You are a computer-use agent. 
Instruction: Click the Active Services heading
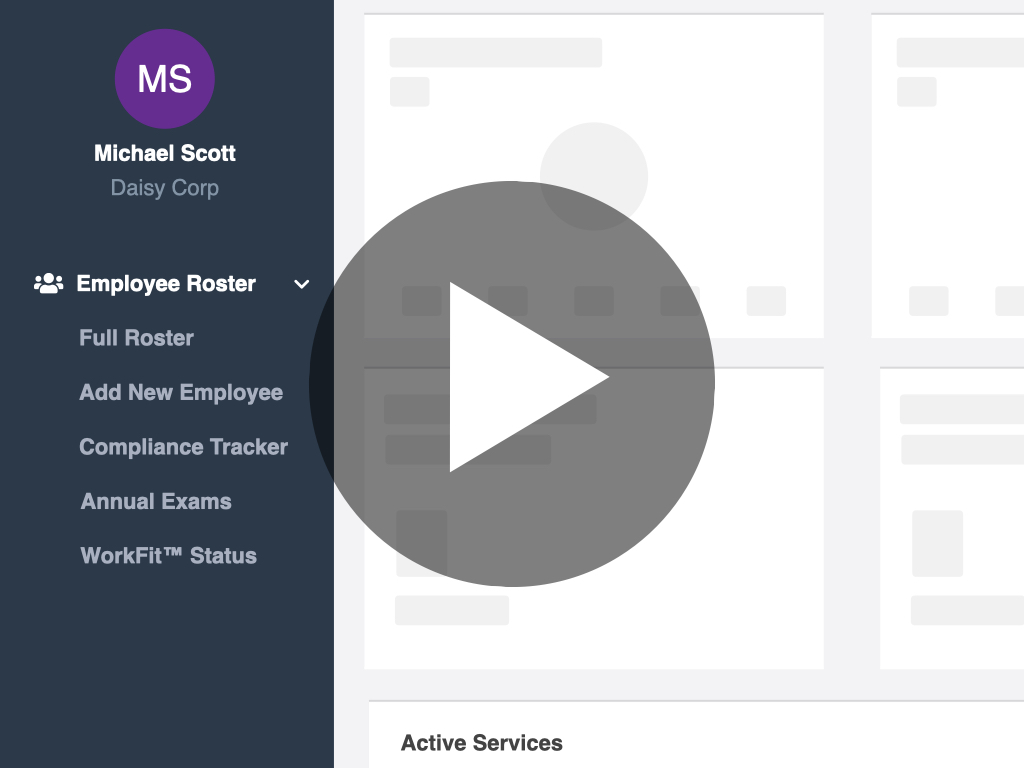482,743
